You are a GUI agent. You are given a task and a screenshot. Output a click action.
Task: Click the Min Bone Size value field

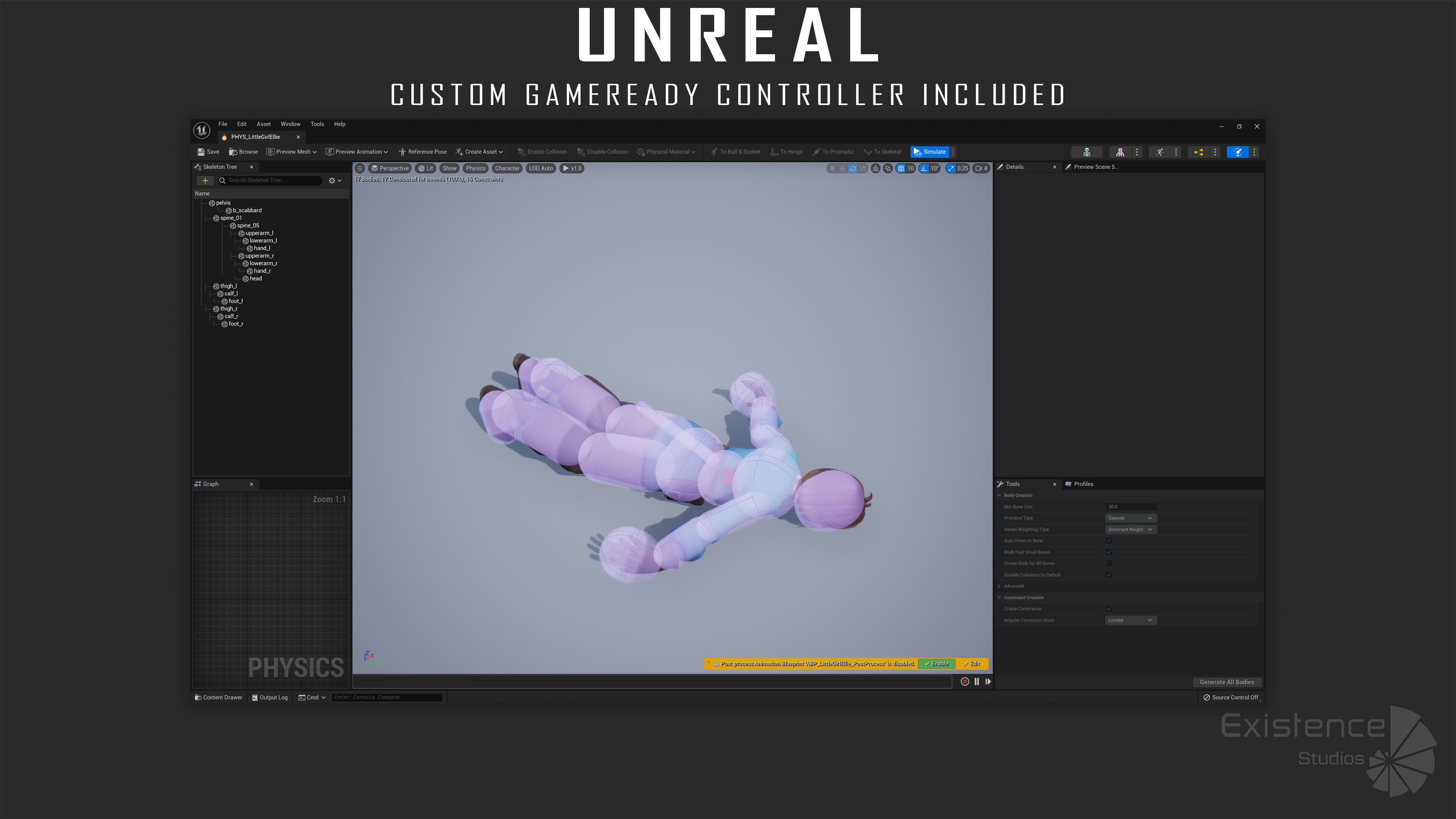(1130, 507)
